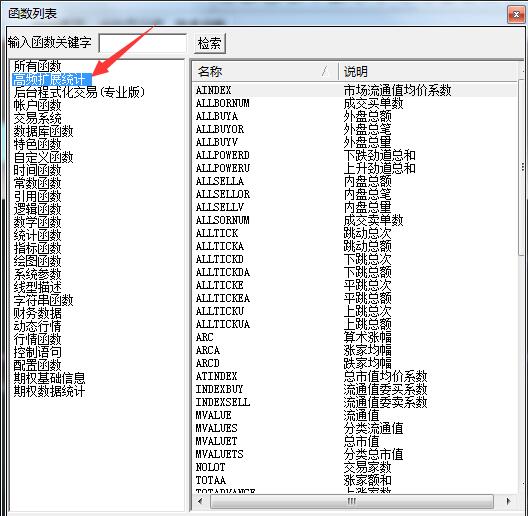Image resolution: width=528 pixels, height=516 pixels.
Task: Select the ARCA function row
Action: (x=355, y=350)
